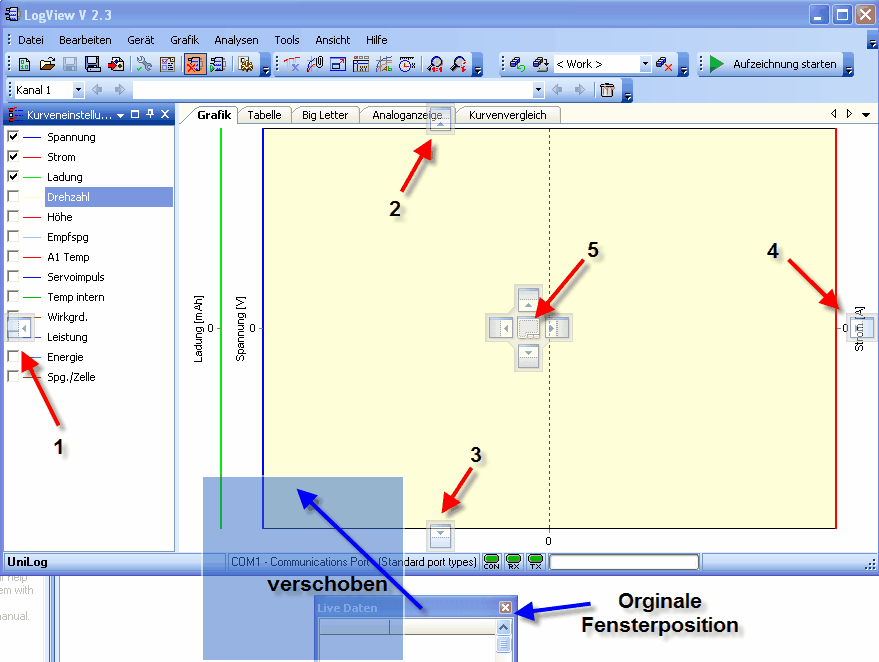Open the long record selection dropdown arrow
This screenshot has width=879, height=662.
click(x=538, y=90)
